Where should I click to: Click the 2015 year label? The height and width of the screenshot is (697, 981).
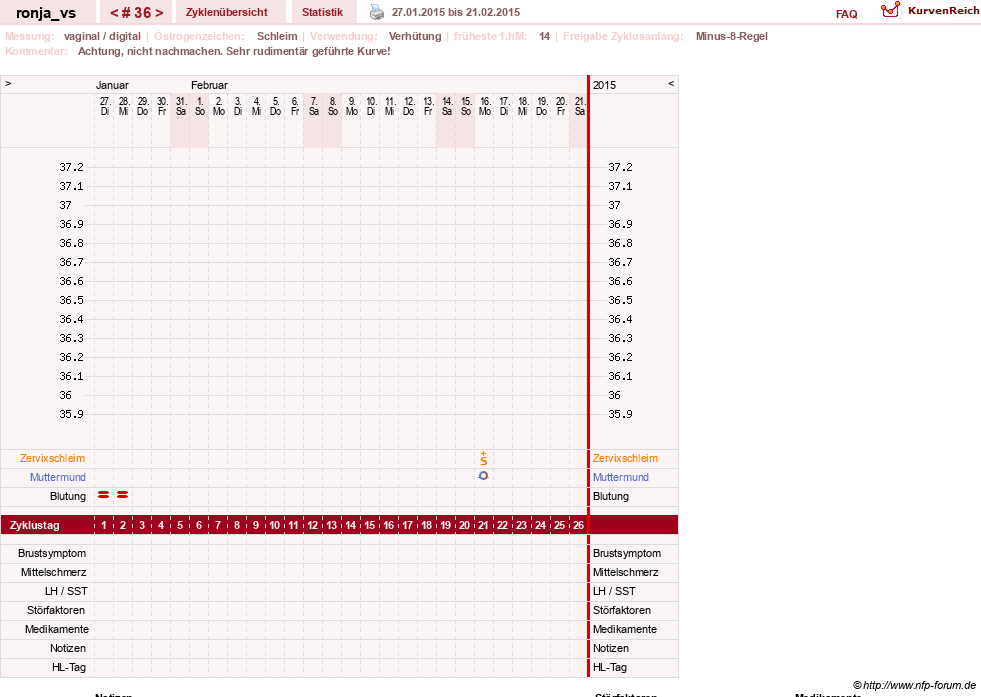point(604,85)
